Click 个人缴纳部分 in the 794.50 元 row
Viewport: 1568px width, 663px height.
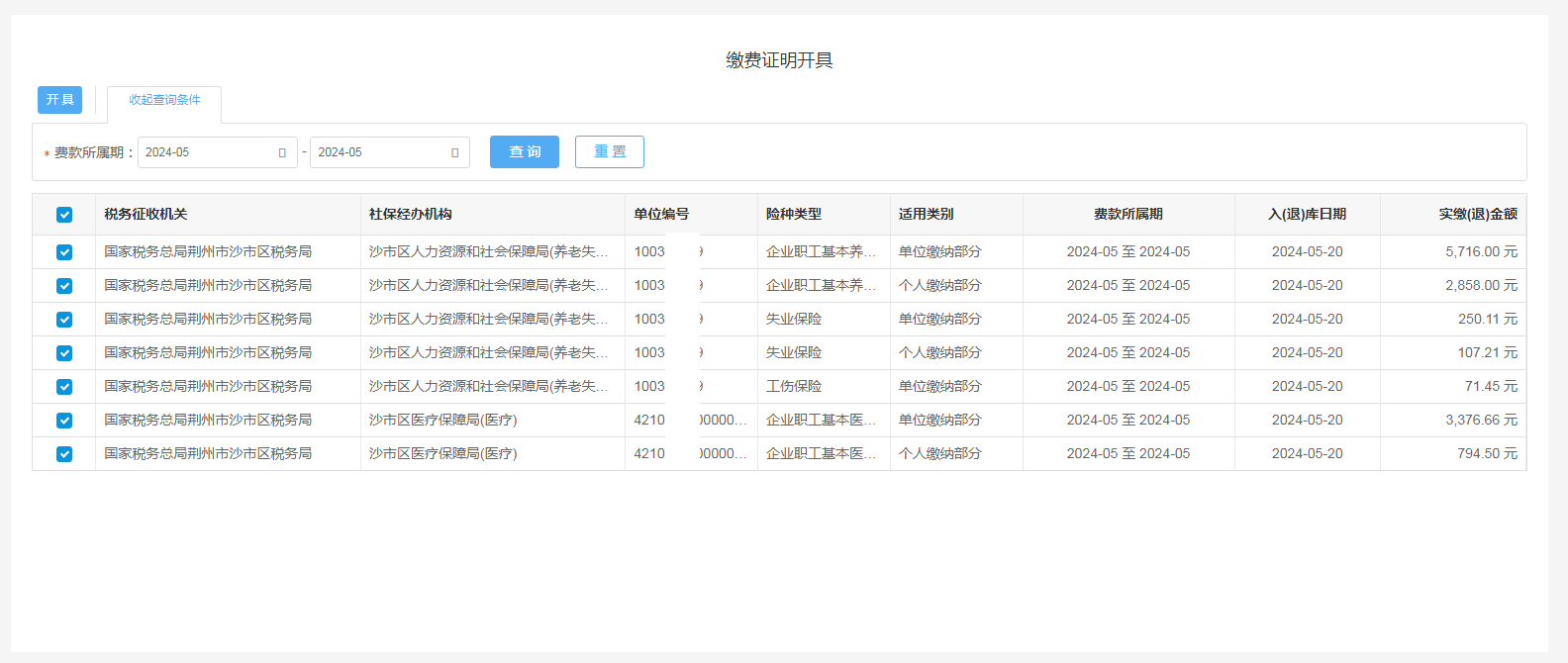(940, 453)
